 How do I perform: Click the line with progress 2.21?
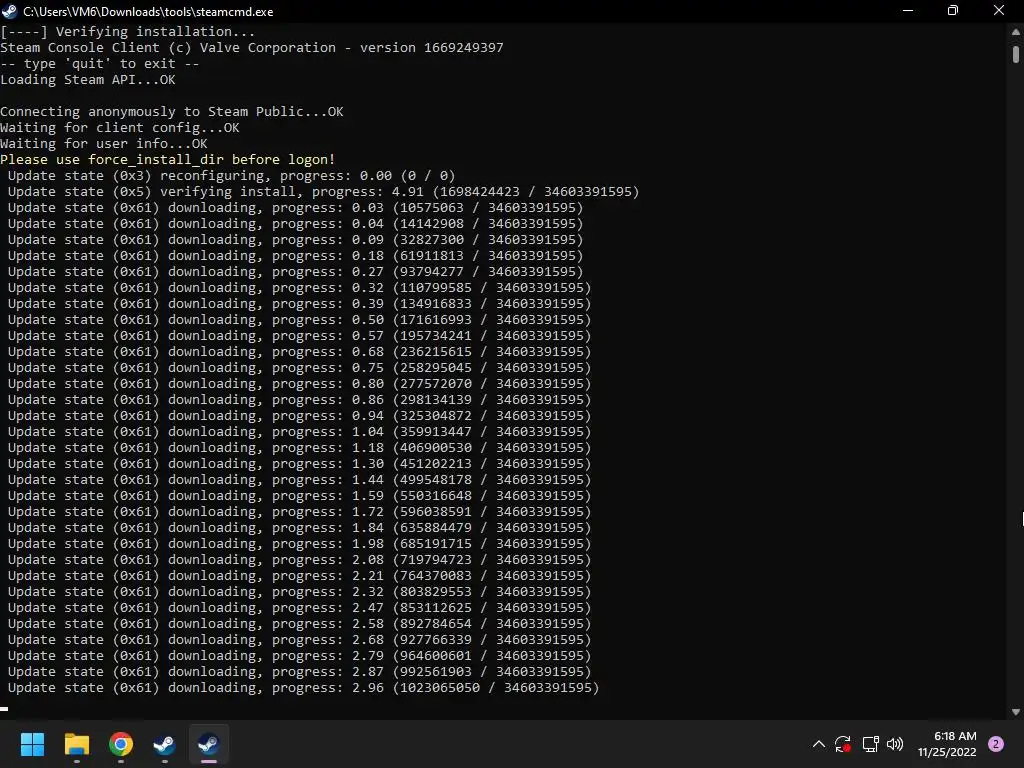pyautogui.click(x=299, y=576)
